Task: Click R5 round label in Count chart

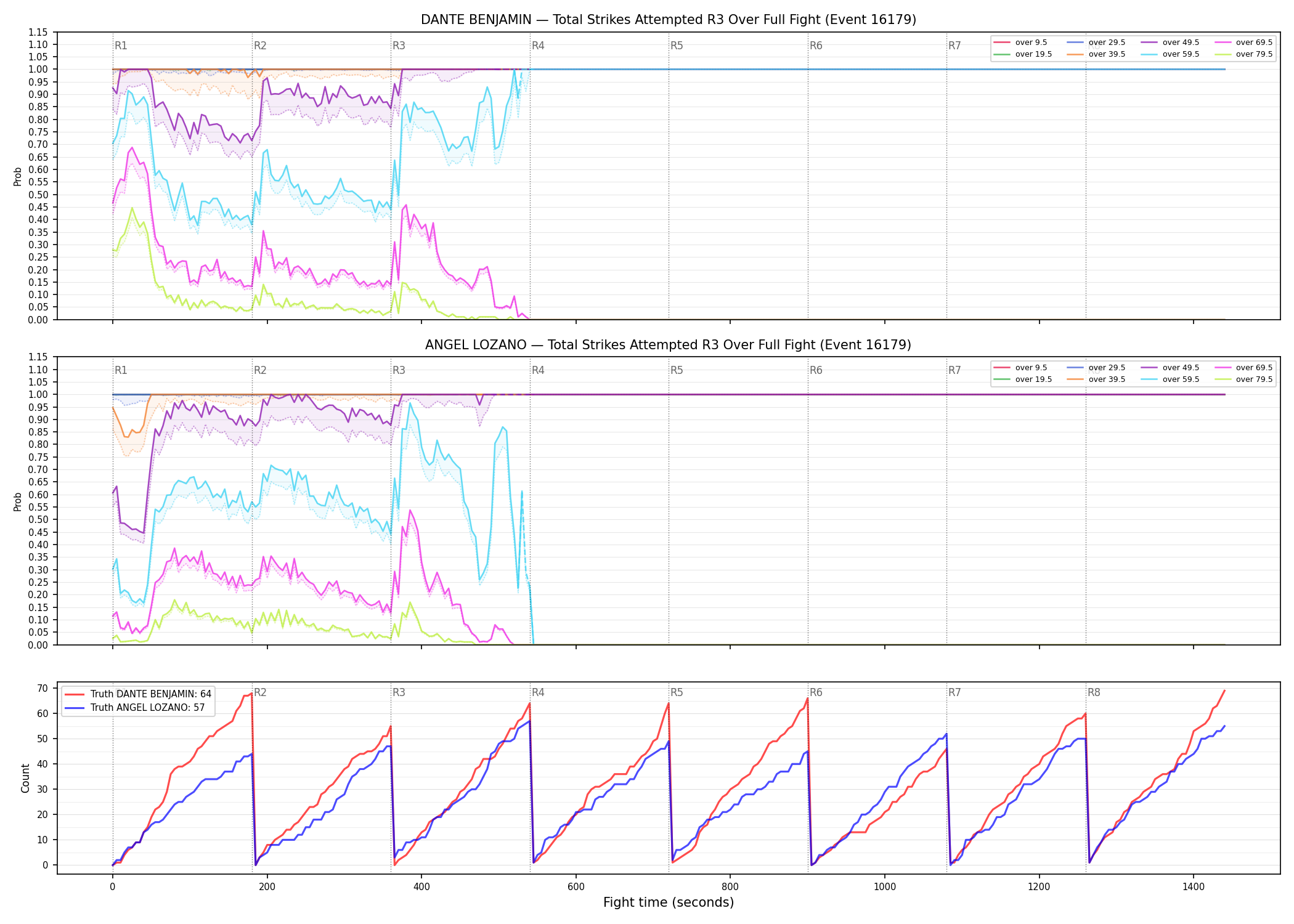Action: pyautogui.click(x=677, y=692)
